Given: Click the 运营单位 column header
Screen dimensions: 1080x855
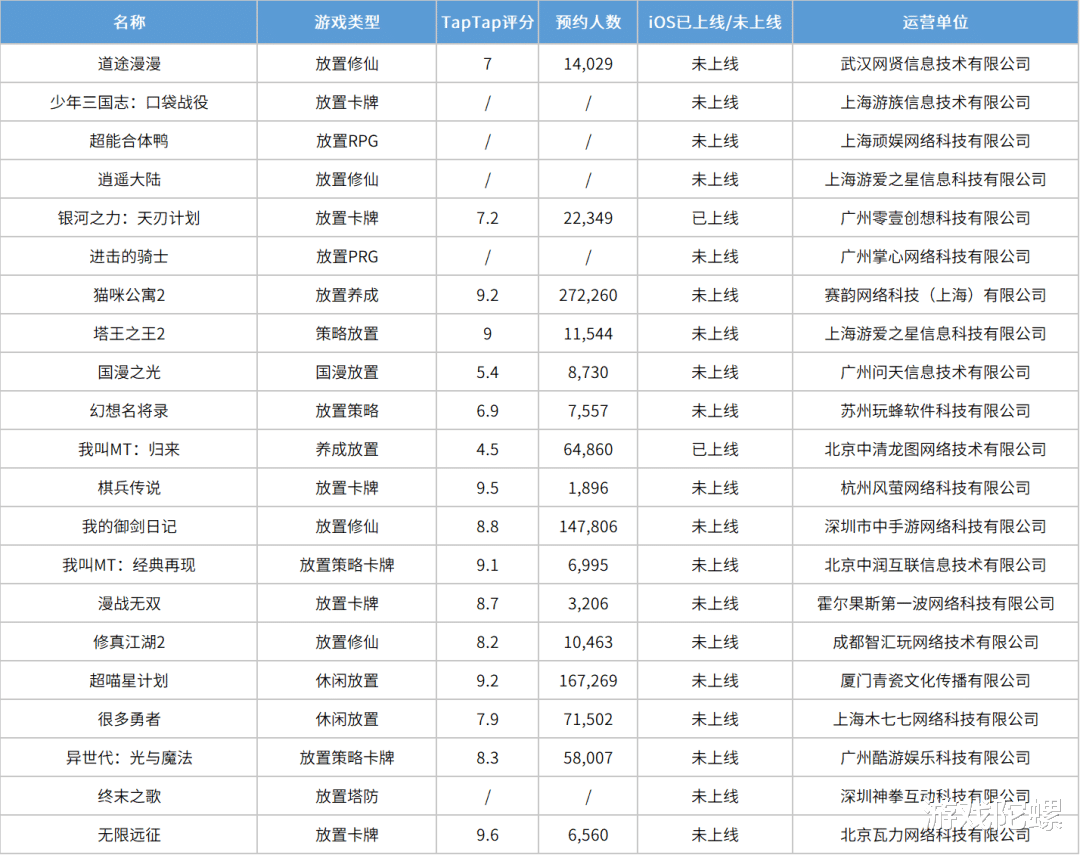Looking at the screenshot, I should 935,22.
